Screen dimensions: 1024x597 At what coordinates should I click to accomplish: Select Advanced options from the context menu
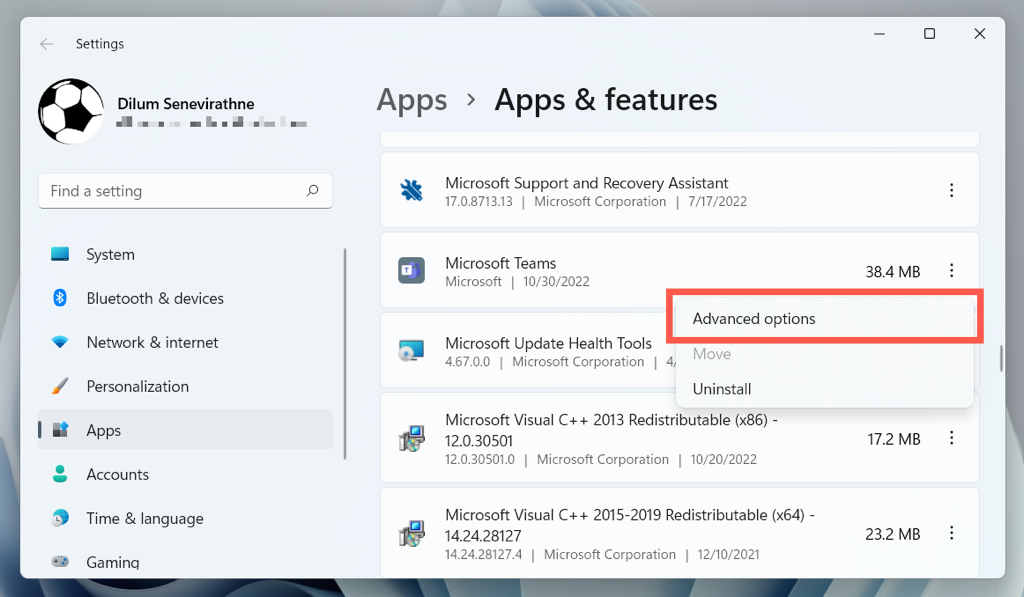click(x=754, y=319)
